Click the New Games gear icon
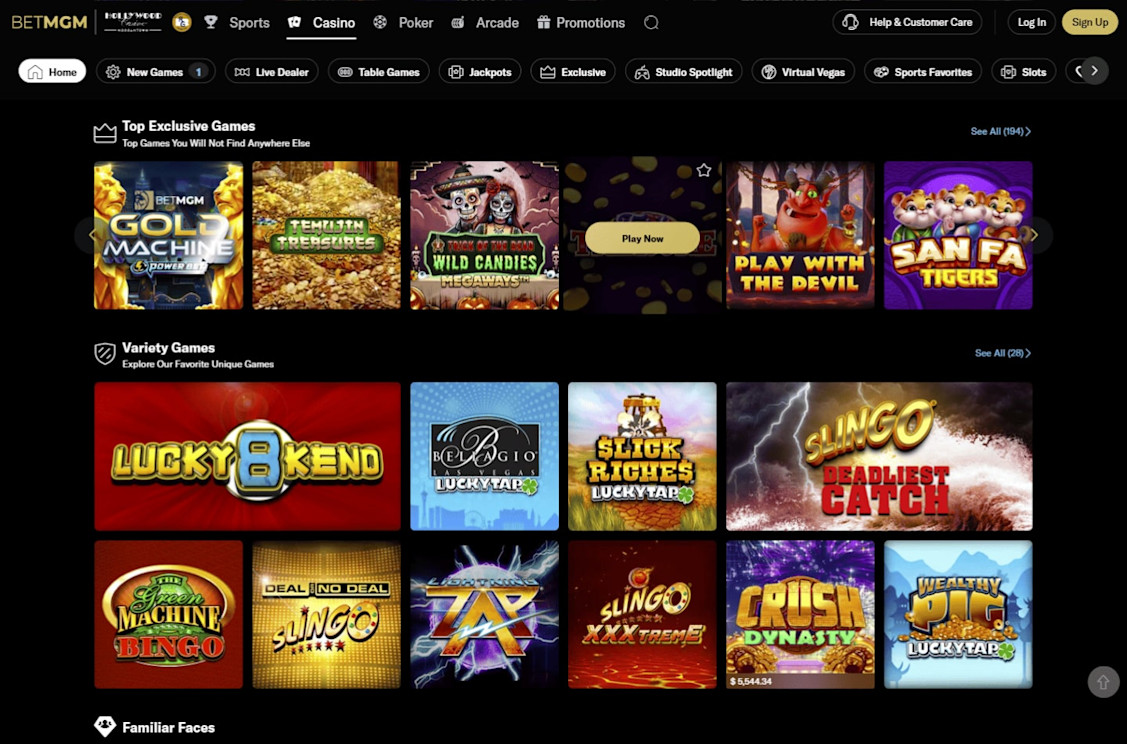The width and height of the screenshot is (1127, 744). click(x=113, y=71)
